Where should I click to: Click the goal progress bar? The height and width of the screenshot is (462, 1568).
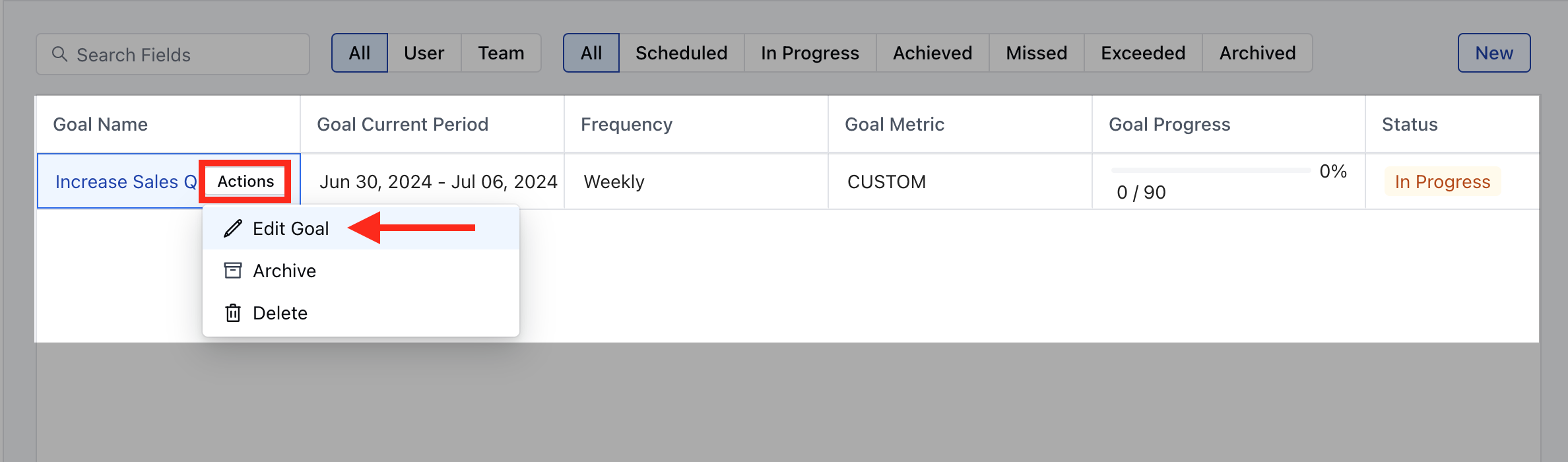[x=1211, y=170]
